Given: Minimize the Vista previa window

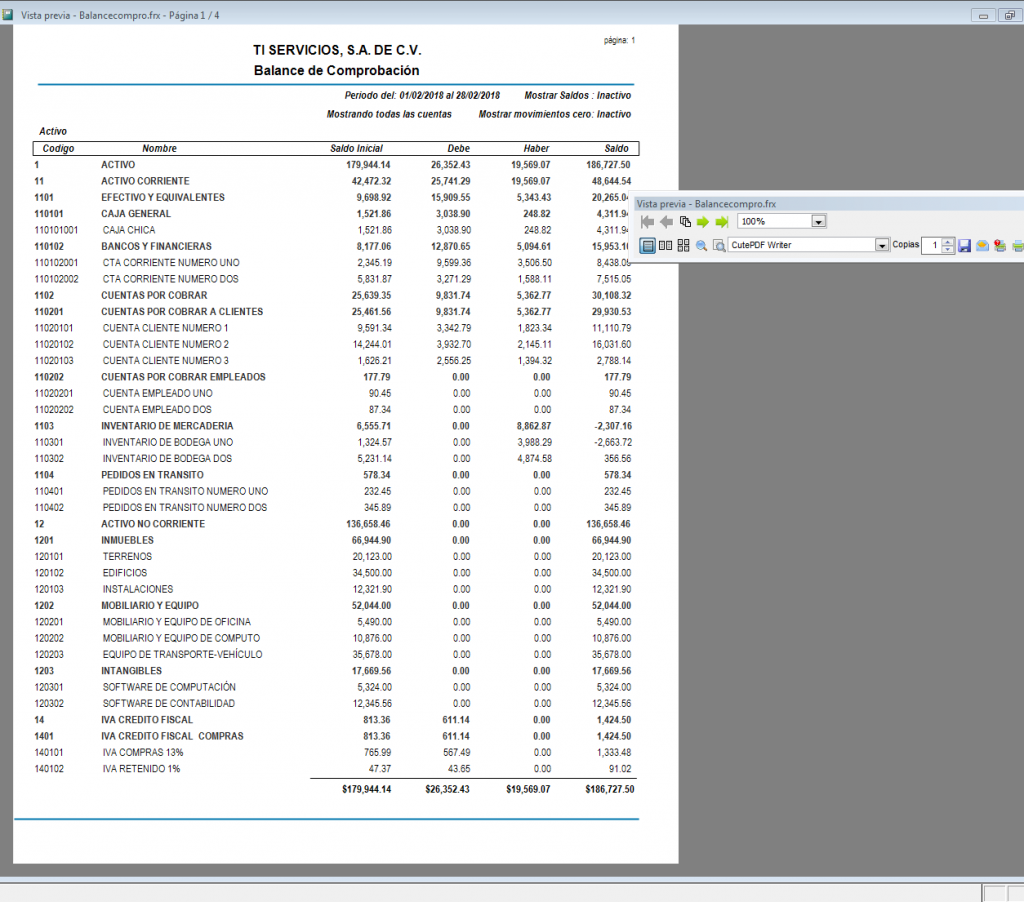Looking at the screenshot, I should (984, 15).
